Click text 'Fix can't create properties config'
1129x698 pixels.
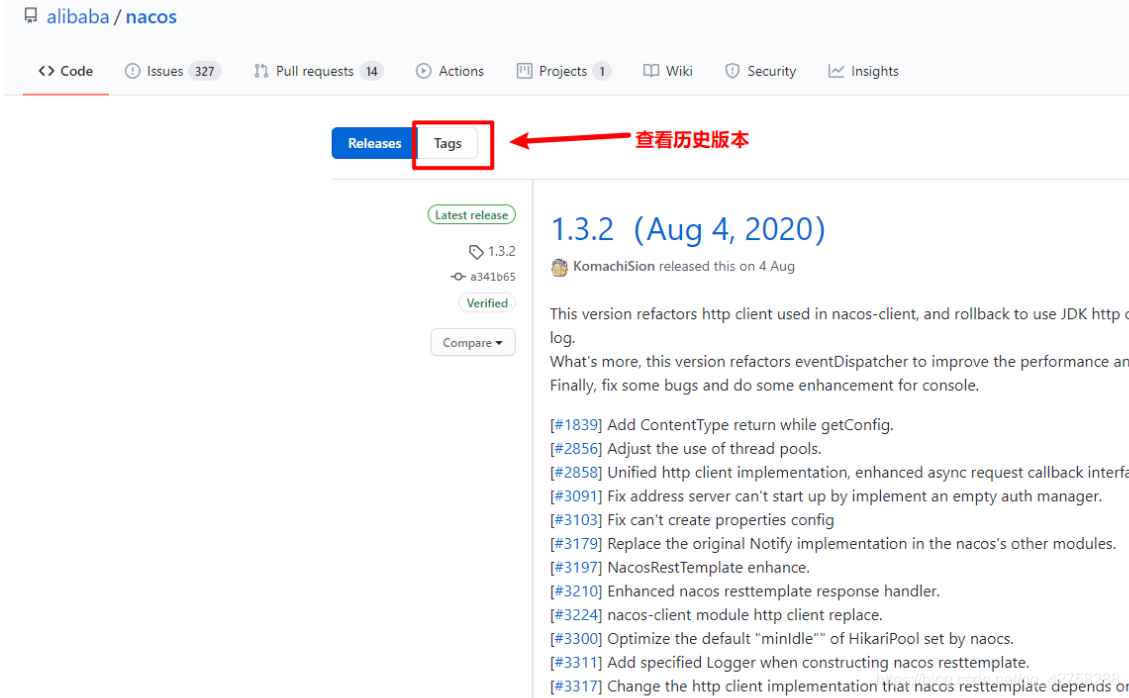coord(721,520)
